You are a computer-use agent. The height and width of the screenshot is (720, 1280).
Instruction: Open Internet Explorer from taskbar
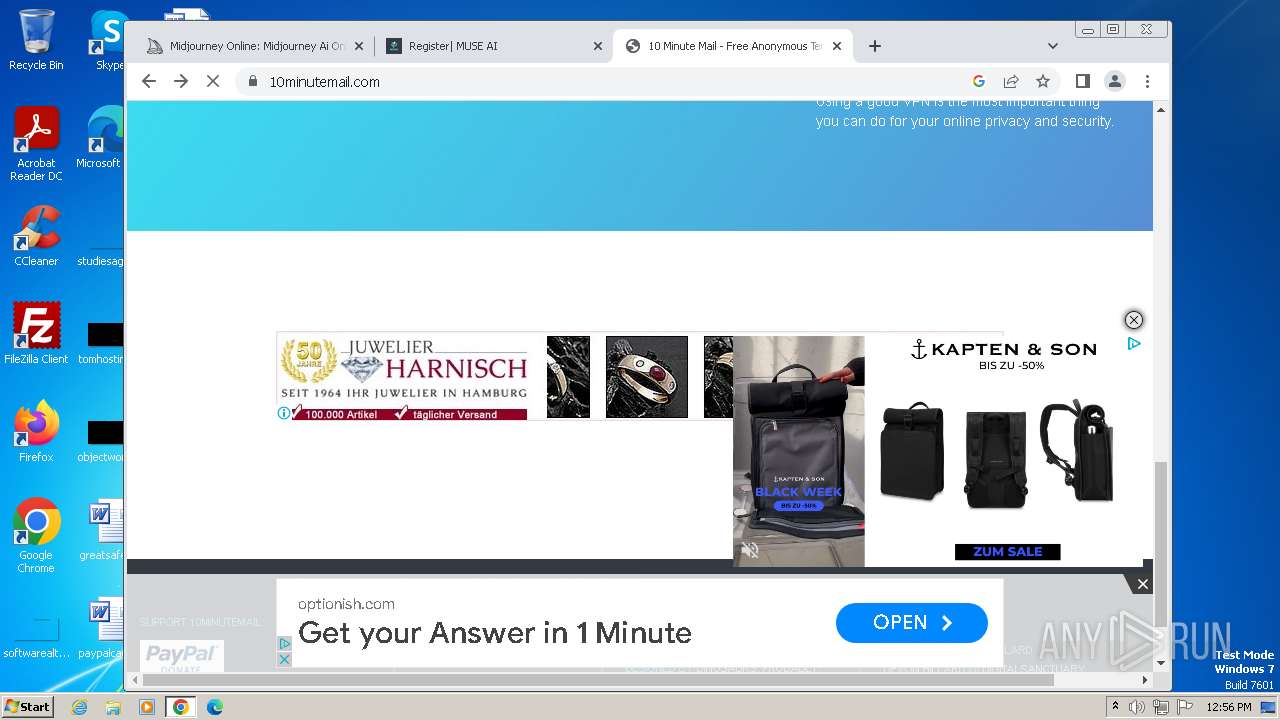[79, 707]
